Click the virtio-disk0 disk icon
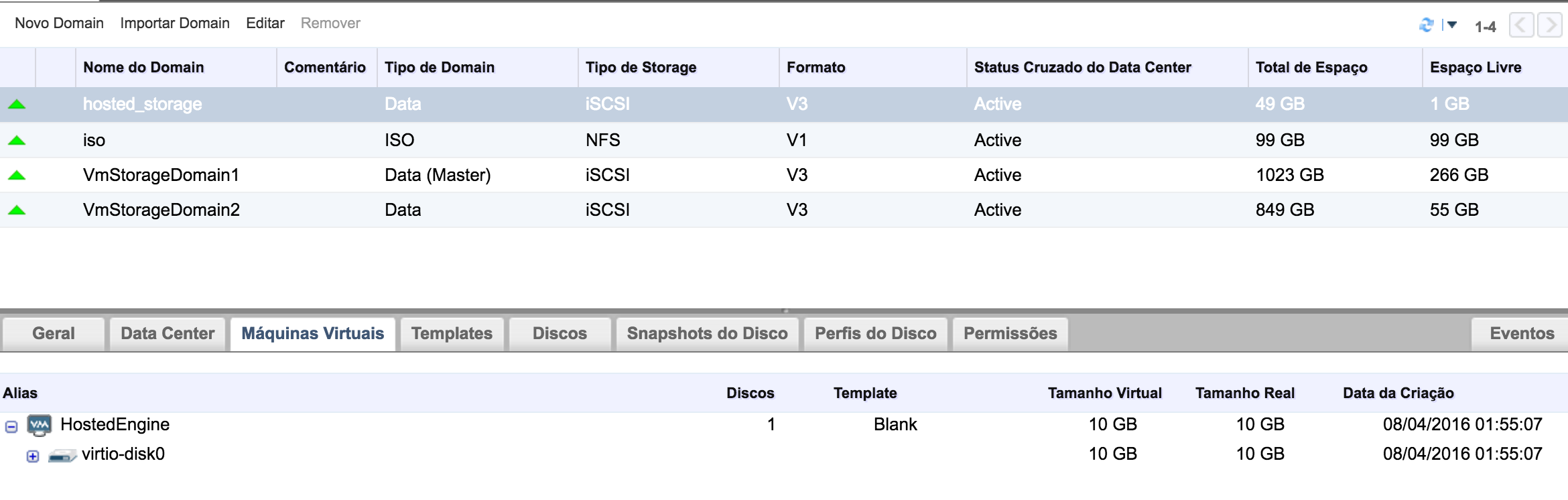The image size is (1568, 500). click(x=62, y=456)
